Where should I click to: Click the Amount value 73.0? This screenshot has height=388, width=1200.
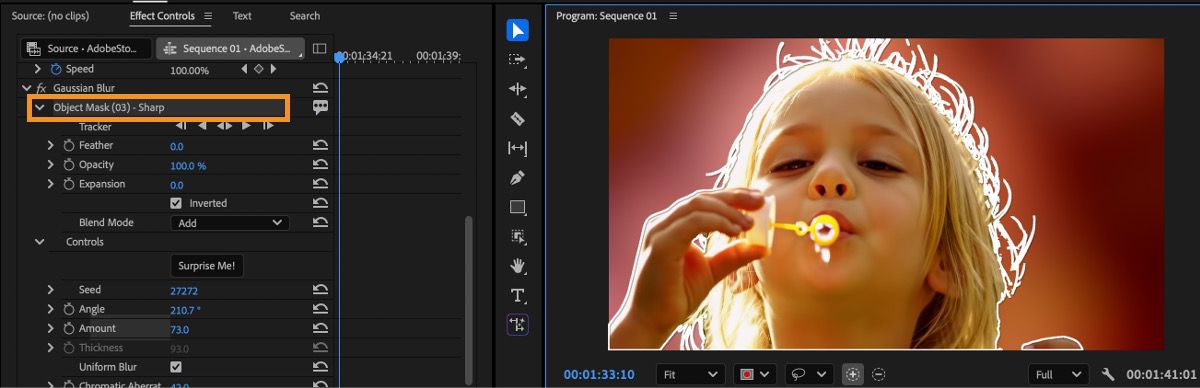180,329
